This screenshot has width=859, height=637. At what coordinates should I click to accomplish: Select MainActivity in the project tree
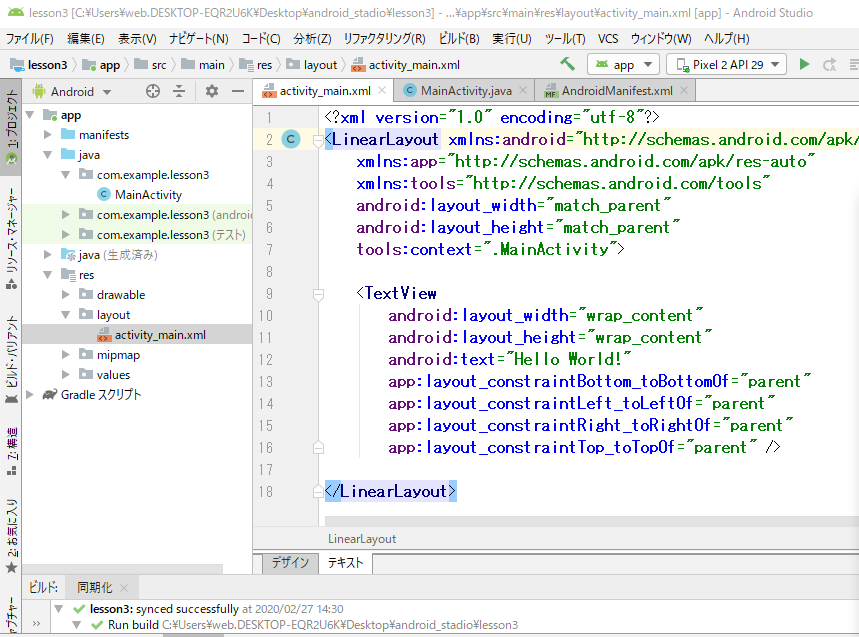147,195
